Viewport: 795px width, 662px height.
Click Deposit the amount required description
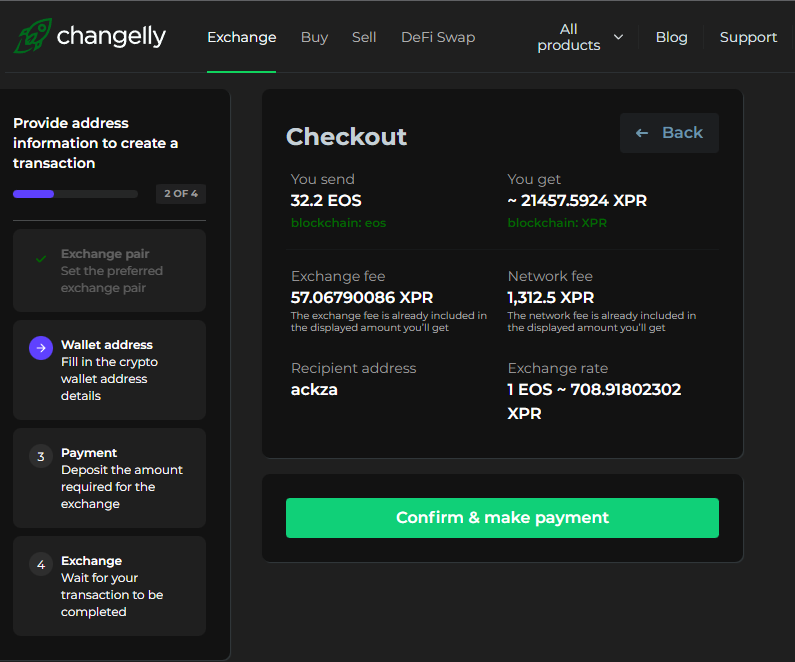122,487
